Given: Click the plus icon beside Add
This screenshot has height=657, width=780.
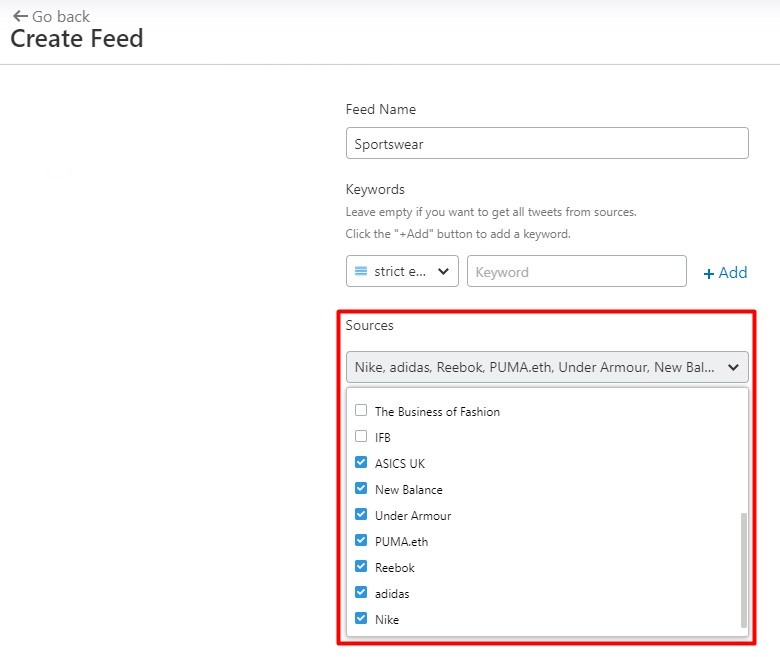Looking at the screenshot, I should (709, 274).
